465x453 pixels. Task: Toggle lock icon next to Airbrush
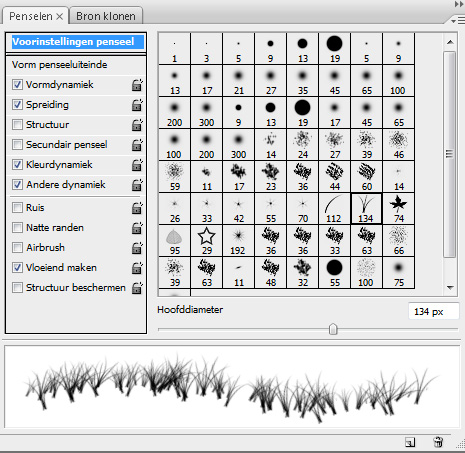tap(137, 248)
